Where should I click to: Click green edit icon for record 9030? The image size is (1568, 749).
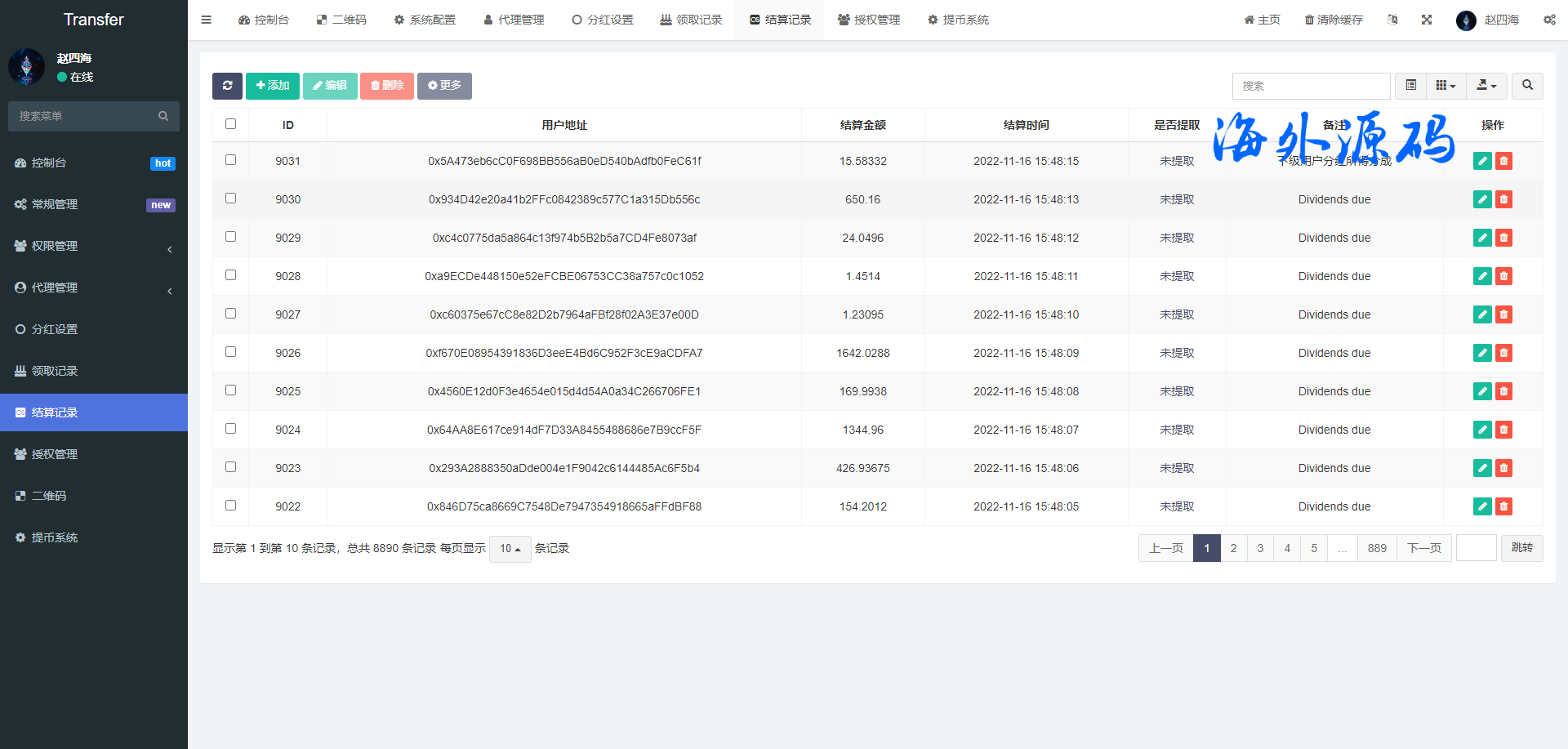coord(1482,199)
